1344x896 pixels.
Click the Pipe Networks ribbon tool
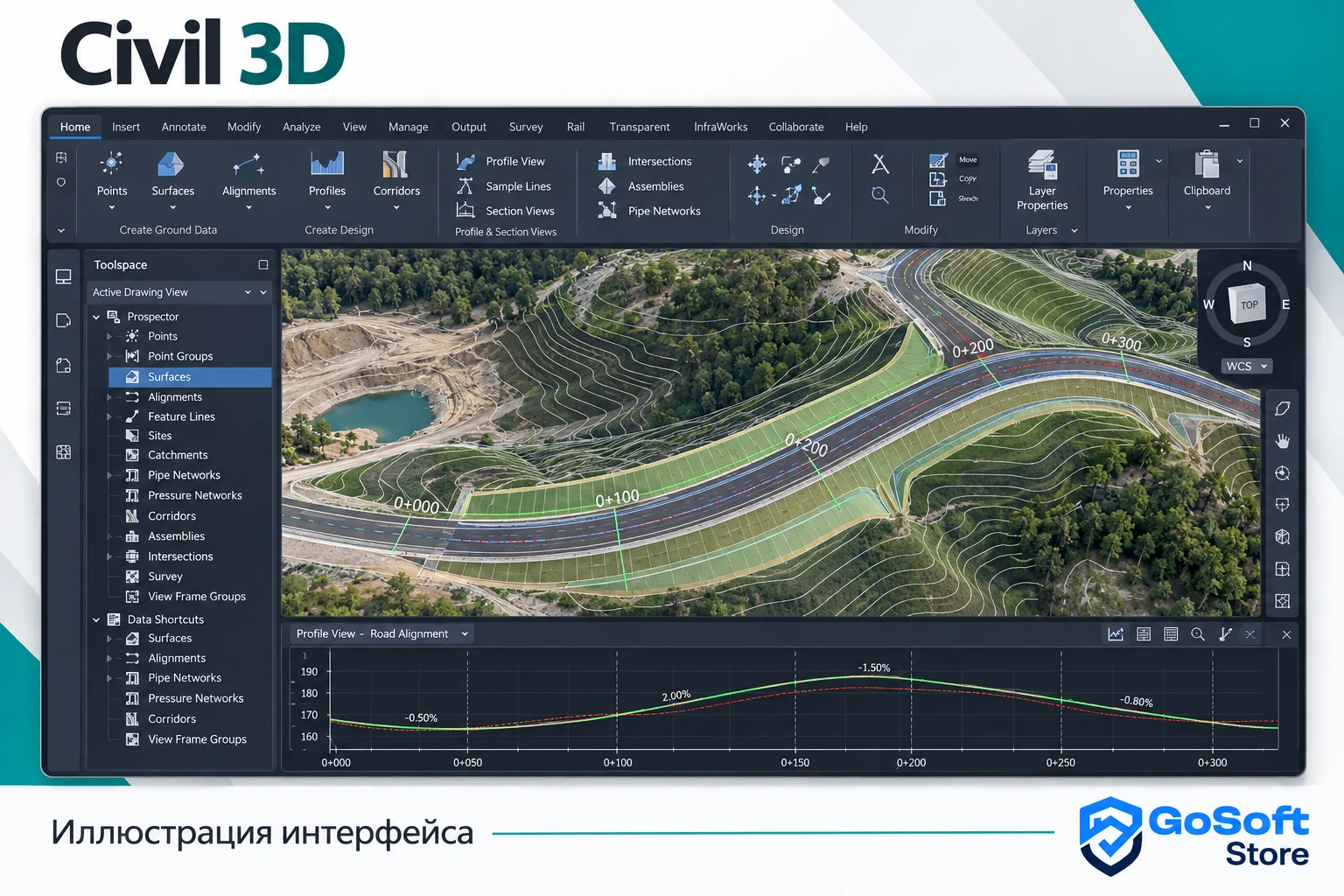[x=649, y=211]
